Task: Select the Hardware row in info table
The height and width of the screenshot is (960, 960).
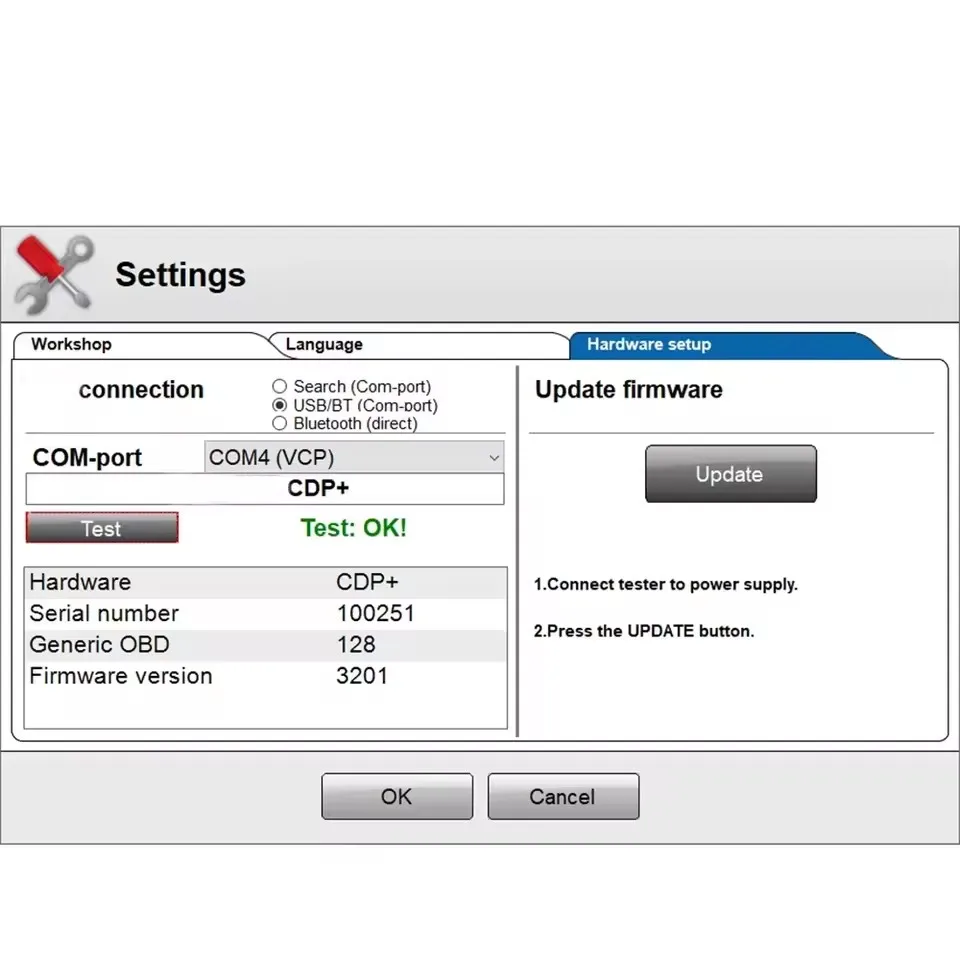Action: 266,582
